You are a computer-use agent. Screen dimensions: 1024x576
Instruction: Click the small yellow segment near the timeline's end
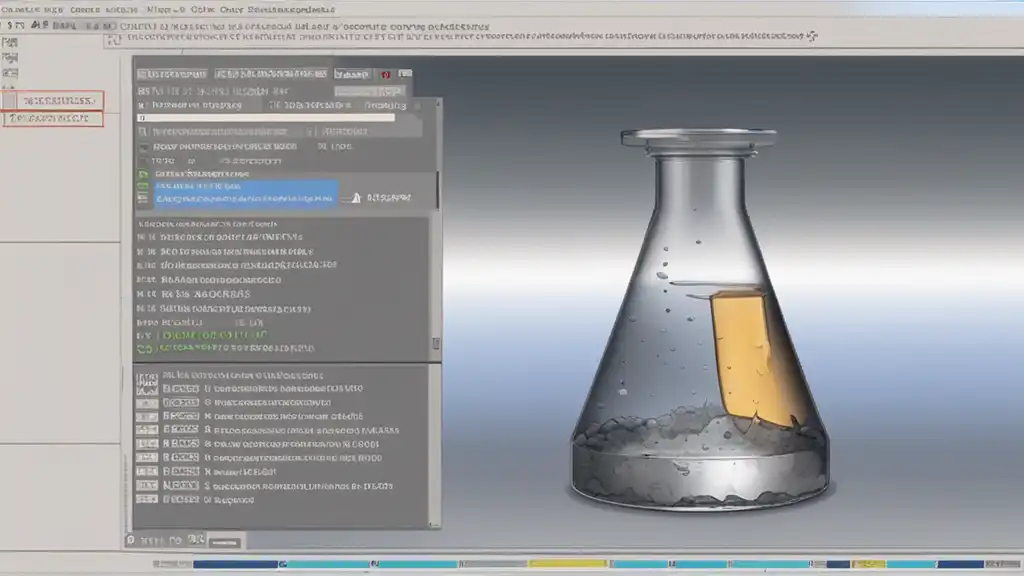coord(869,564)
